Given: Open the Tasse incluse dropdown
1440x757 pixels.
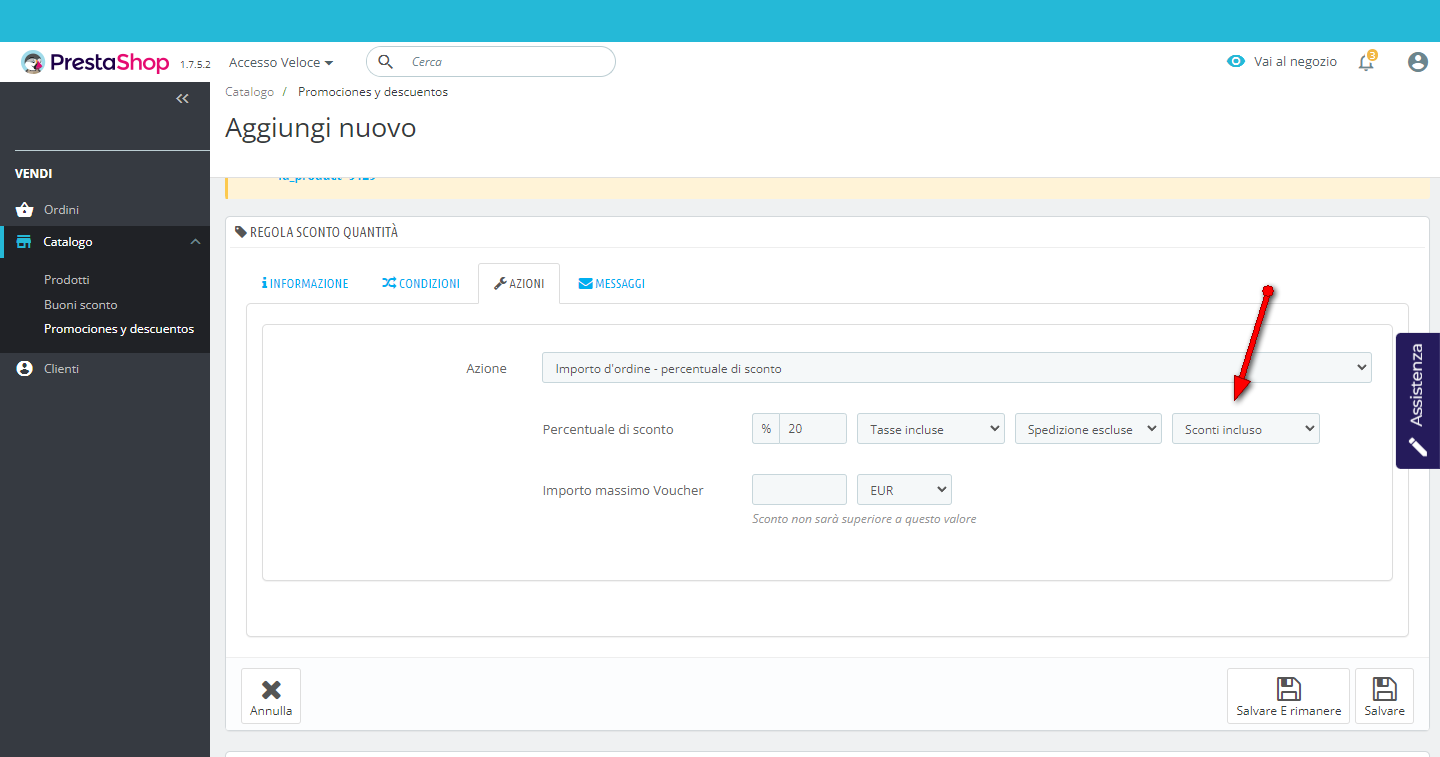Looking at the screenshot, I should 930,429.
